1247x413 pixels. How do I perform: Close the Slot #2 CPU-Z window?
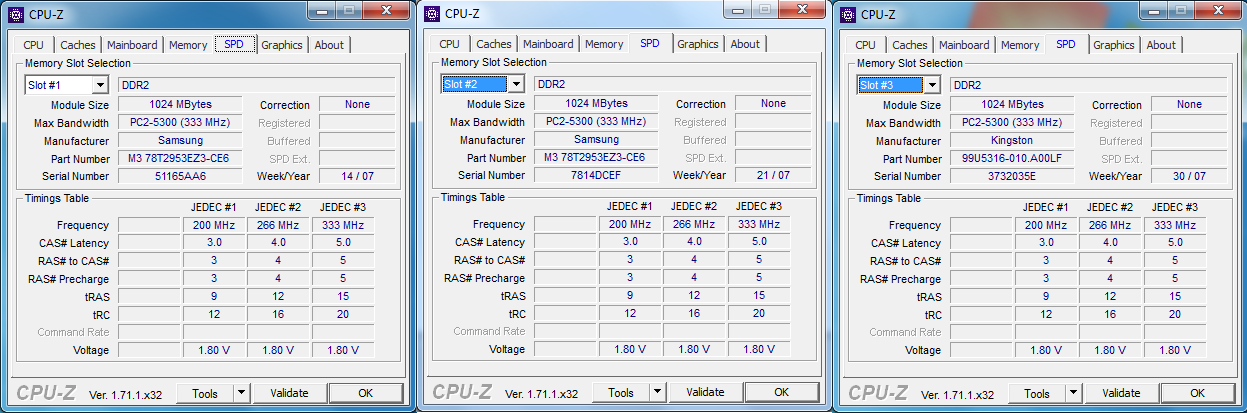803,9
